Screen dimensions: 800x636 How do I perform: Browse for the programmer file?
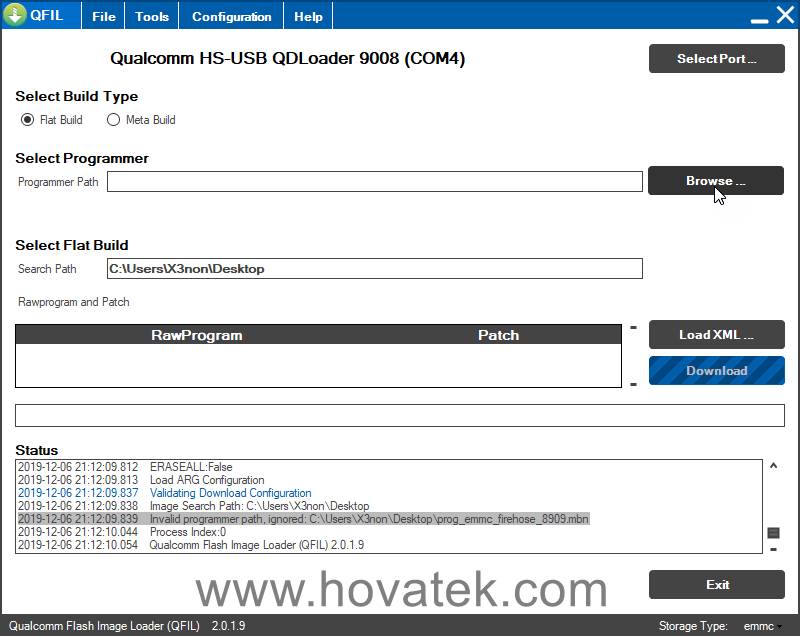[715, 181]
